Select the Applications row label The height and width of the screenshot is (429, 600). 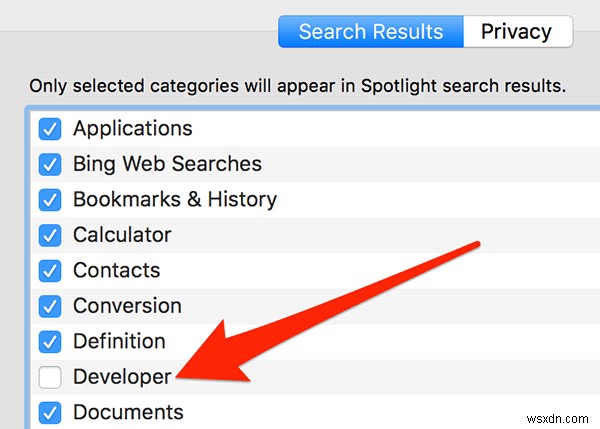coord(132,129)
